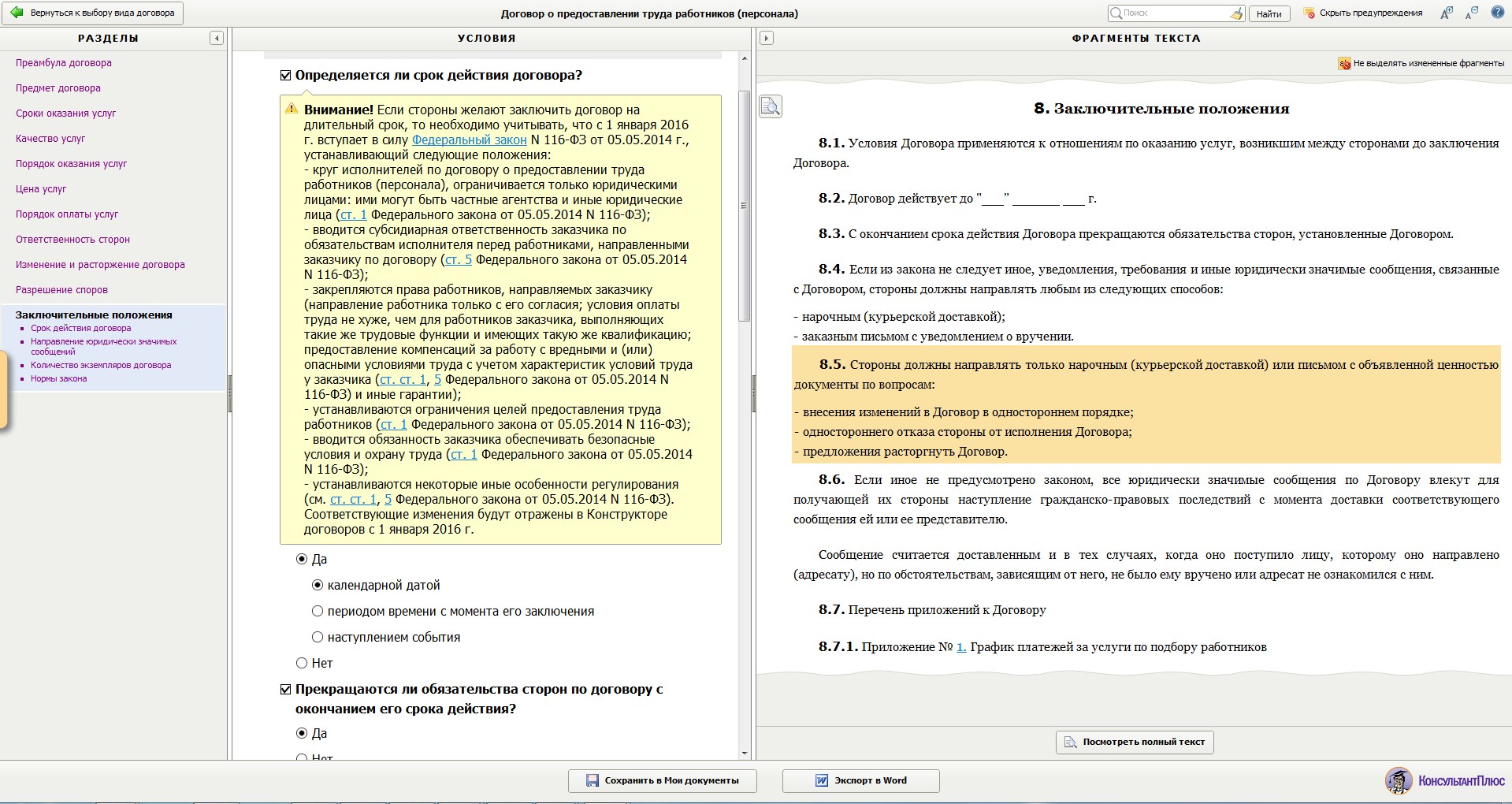
Task: Click the splitter handle between conditions and fragments
Action: pos(754,394)
